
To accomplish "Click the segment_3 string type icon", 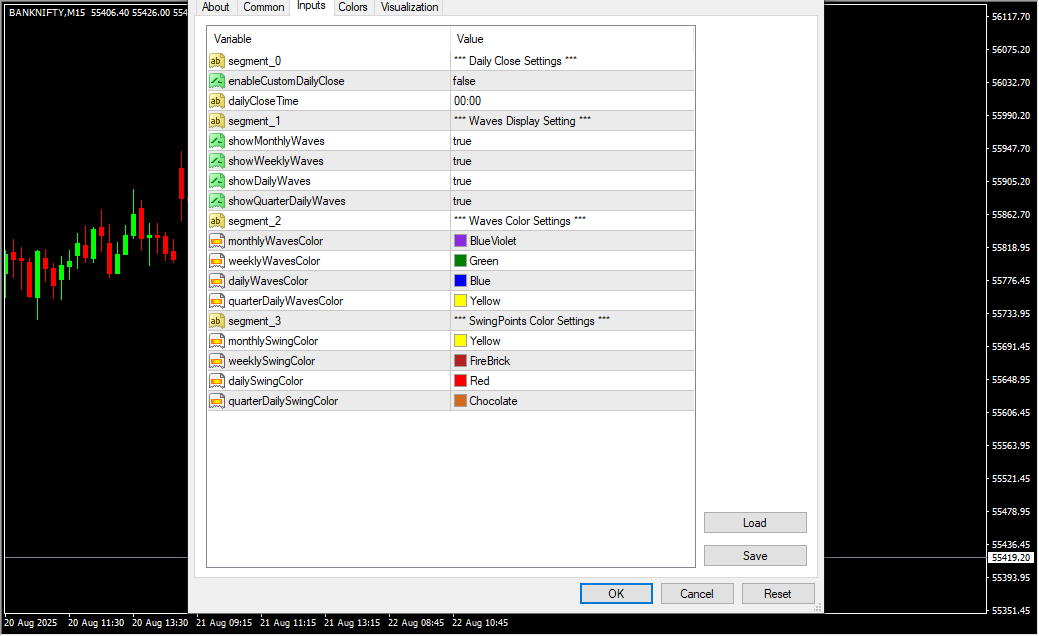I will (216, 321).
